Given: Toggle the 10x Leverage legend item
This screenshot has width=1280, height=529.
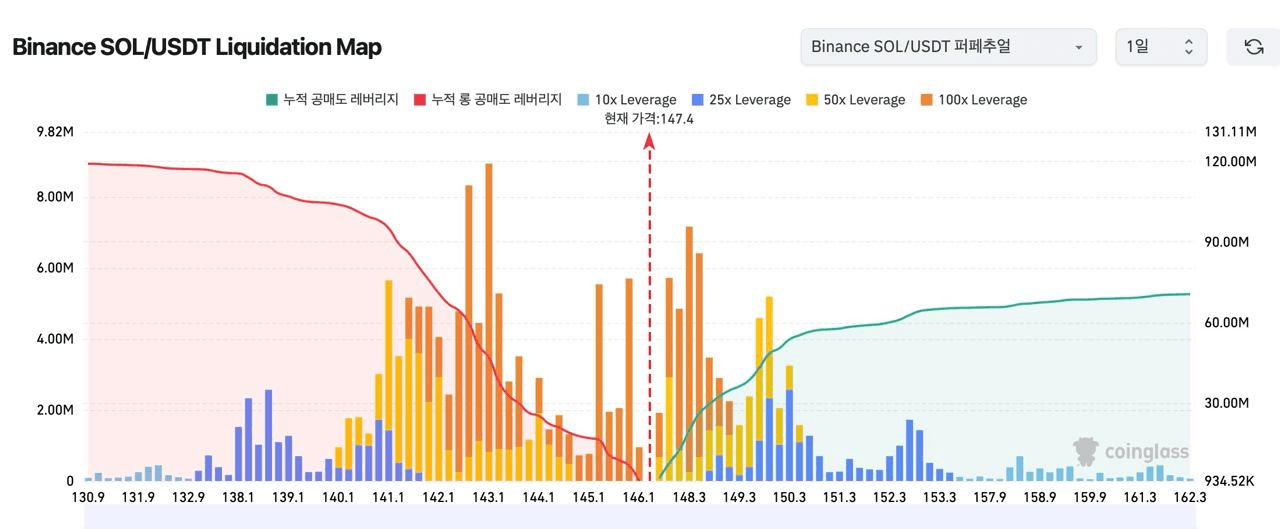Looking at the screenshot, I should (x=626, y=100).
